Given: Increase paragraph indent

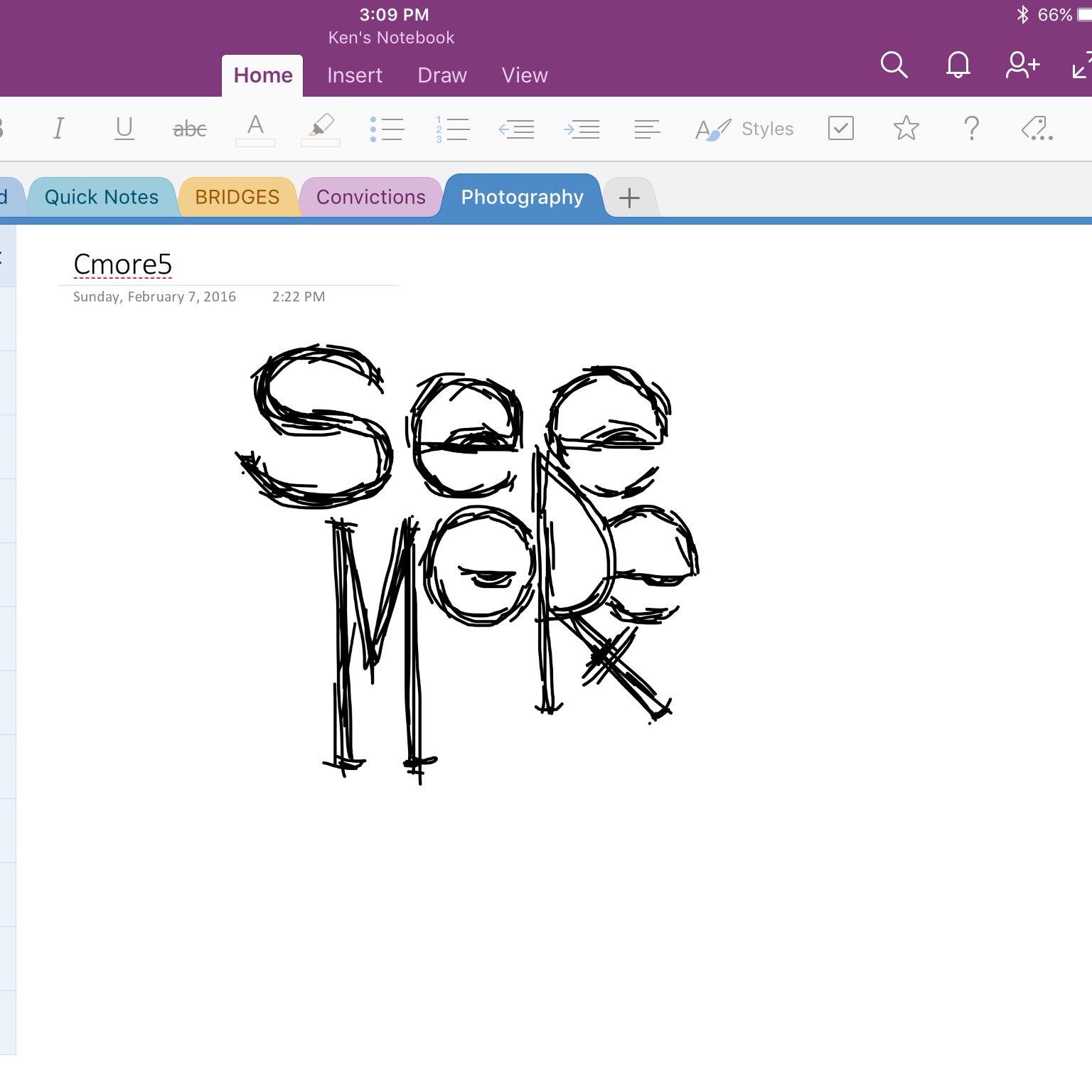Looking at the screenshot, I should point(582,129).
